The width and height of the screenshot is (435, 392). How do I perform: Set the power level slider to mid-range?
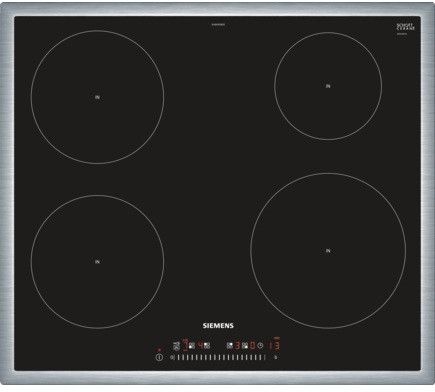[x=220, y=357]
